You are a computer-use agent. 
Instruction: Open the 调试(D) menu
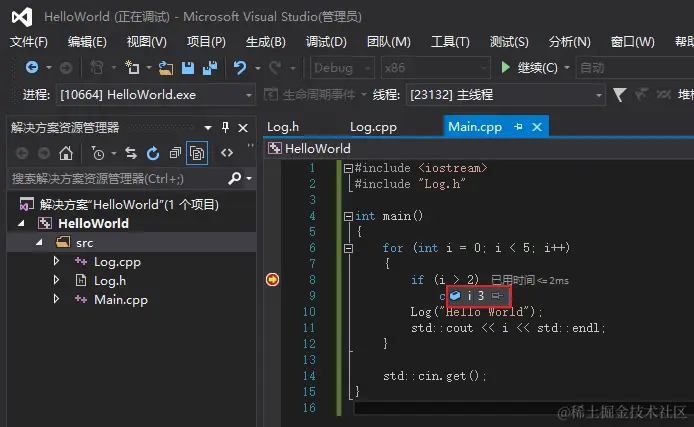(x=326, y=42)
